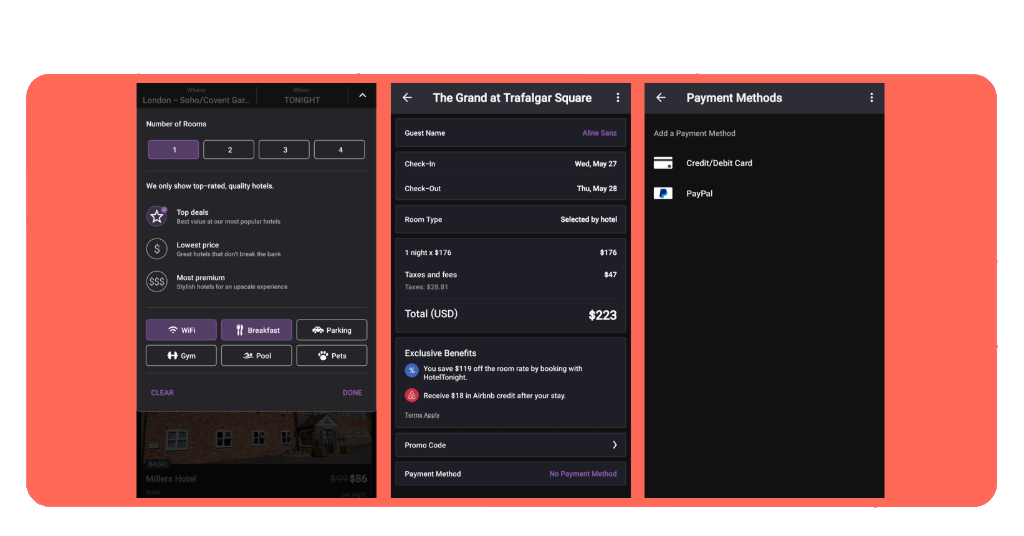Open the Room Type row Selected by hotel

(x=511, y=219)
